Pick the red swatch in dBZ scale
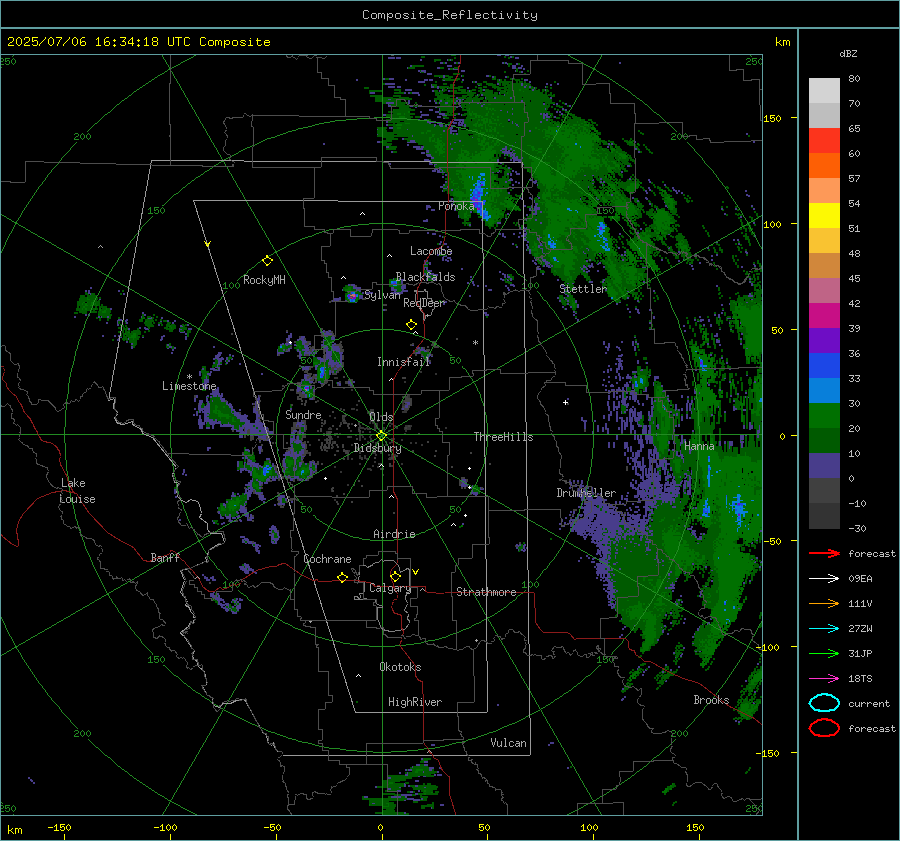900x841 pixels. click(x=824, y=140)
